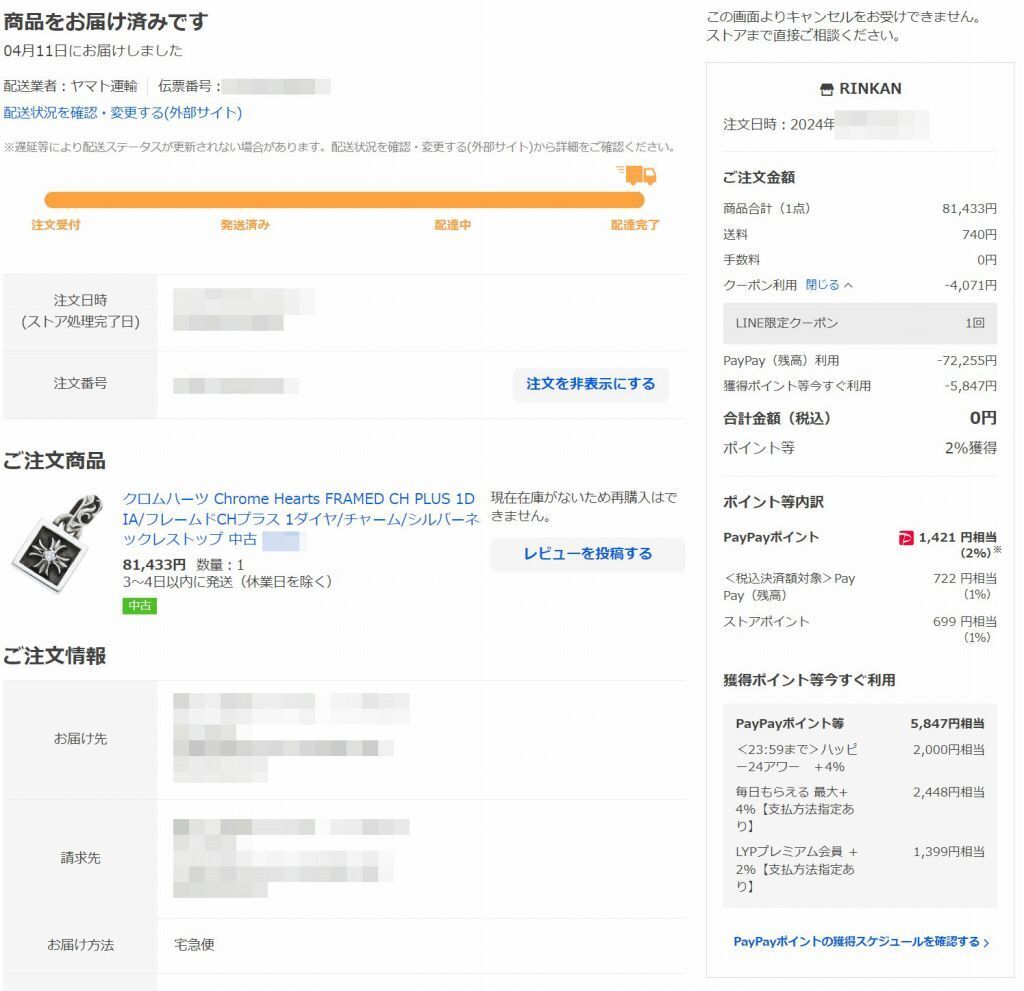Click the green 中古 tag

pos(139,606)
